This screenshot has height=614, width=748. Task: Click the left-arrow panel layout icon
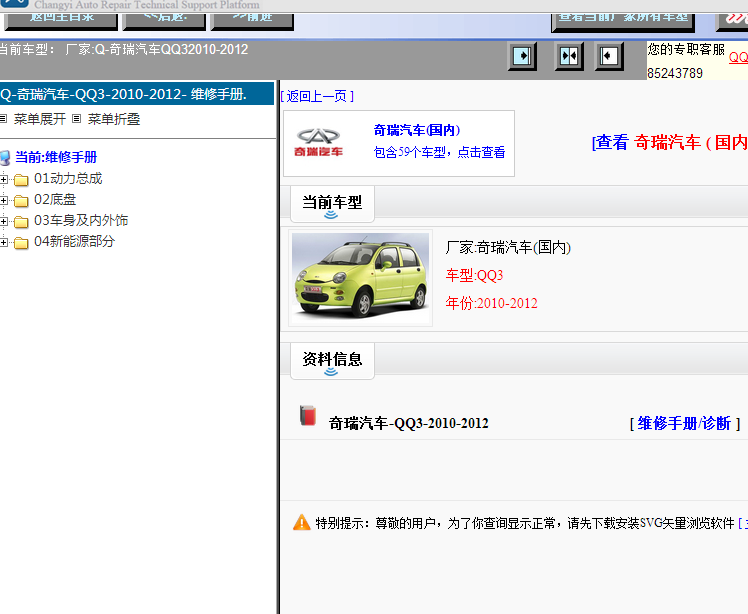coord(609,56)
